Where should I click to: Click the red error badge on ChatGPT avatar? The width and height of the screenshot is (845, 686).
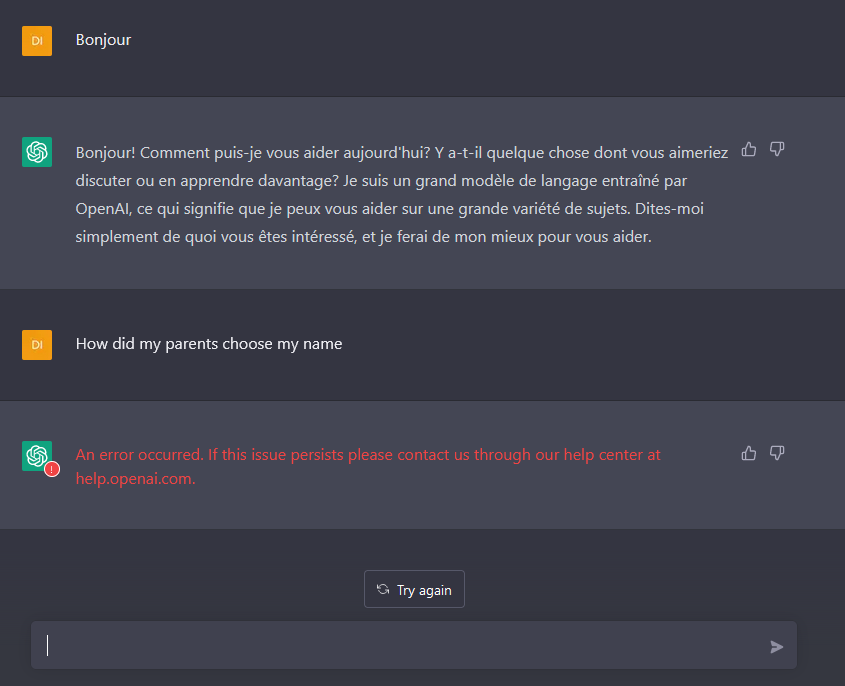tap(52, 469)
